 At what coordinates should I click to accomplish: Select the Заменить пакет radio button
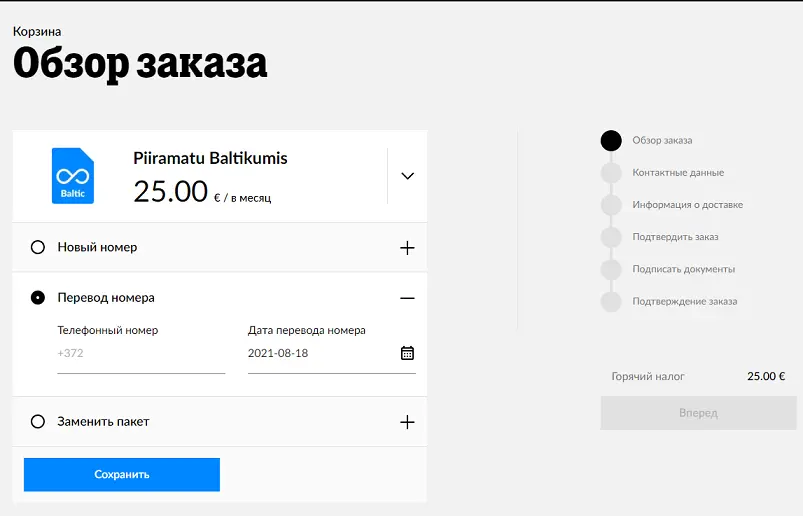pyautogui.click(x=38, y=421)
